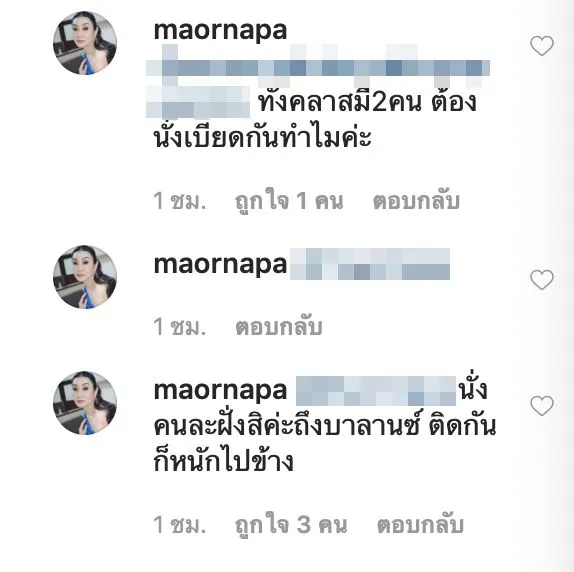This screenshot has width=574, height=572.
Task: Like the comment ending with นั่งเบียดกันทำไมค่ะ
Action: 542,46
